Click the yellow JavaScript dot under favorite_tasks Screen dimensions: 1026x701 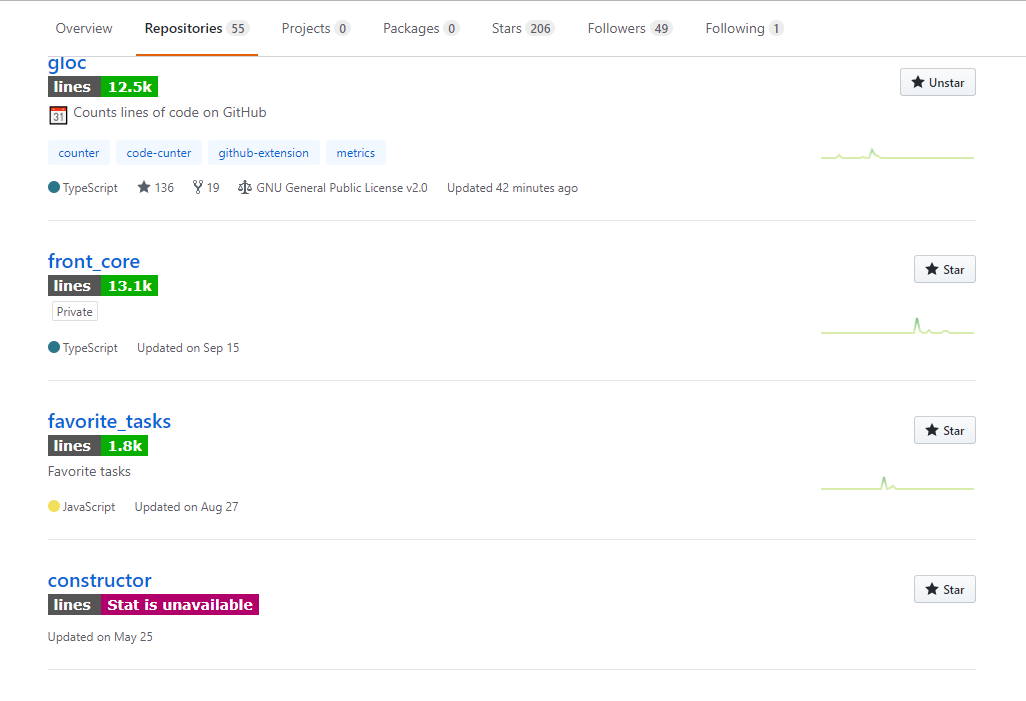[x=53, y=506]
